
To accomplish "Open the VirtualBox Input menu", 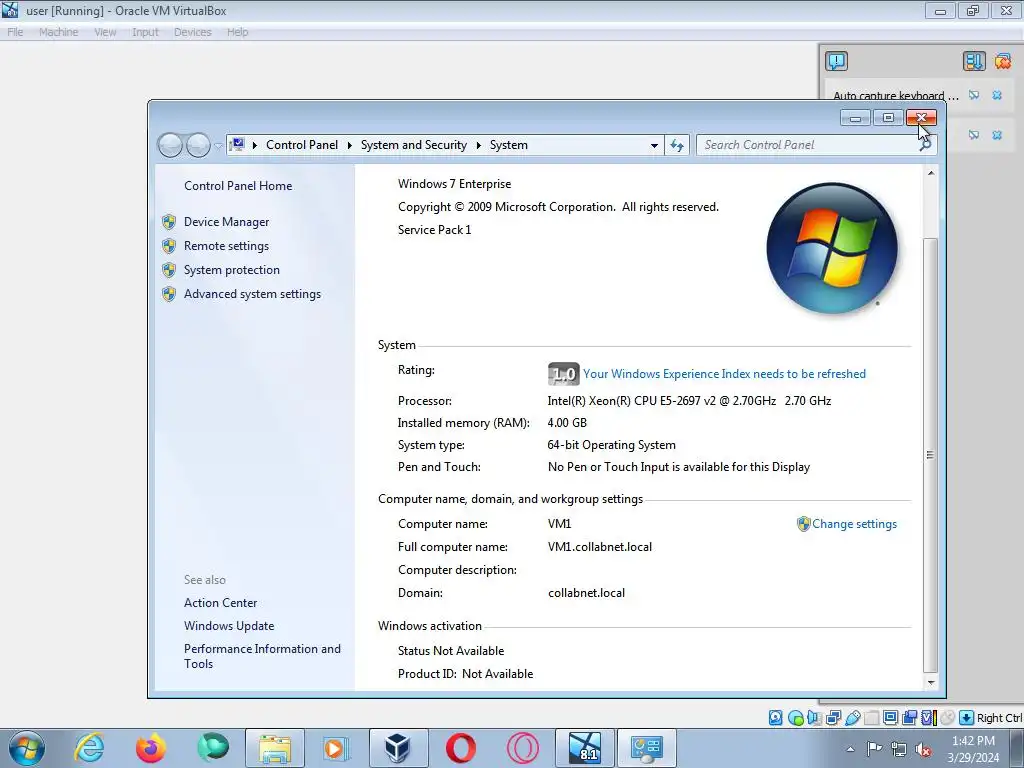I will pos(145,32).
